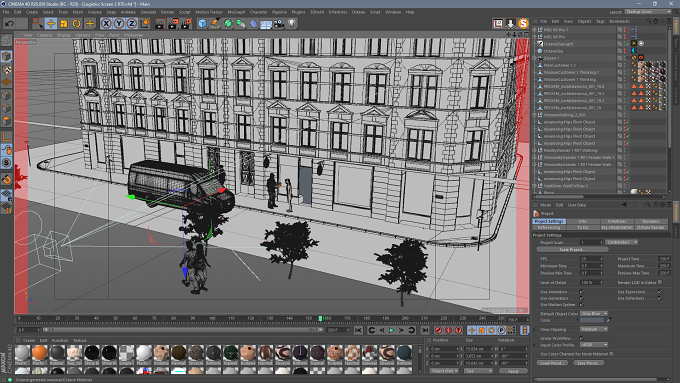Click the green Play Forward button
This screenshot has width=680, height=383.
392,331
